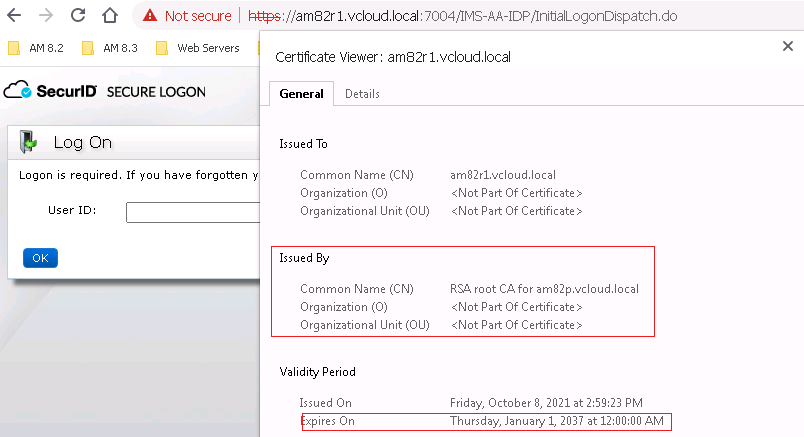Click the Logon is required message text
Image resolution: width=804 pixels, height=437 pixels.
point(139,175)
